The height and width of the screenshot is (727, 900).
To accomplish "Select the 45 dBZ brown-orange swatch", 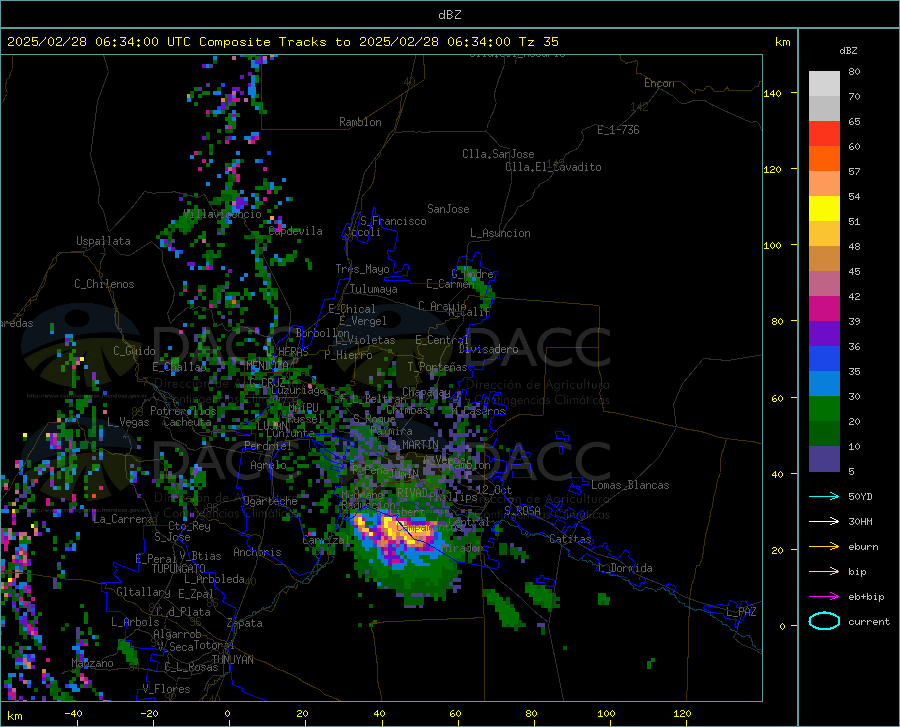I will pyautogui.click(x=824, y=259).
